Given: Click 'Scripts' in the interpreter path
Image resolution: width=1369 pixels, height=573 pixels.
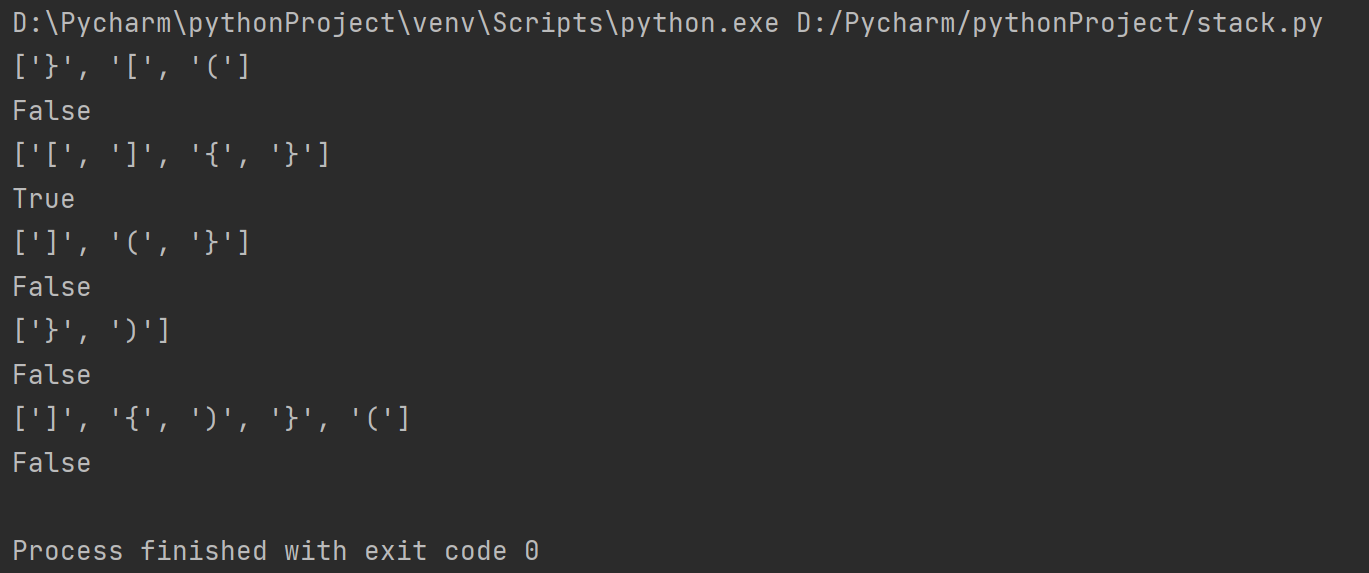Looking at the screenshot, I should point(548,23).
